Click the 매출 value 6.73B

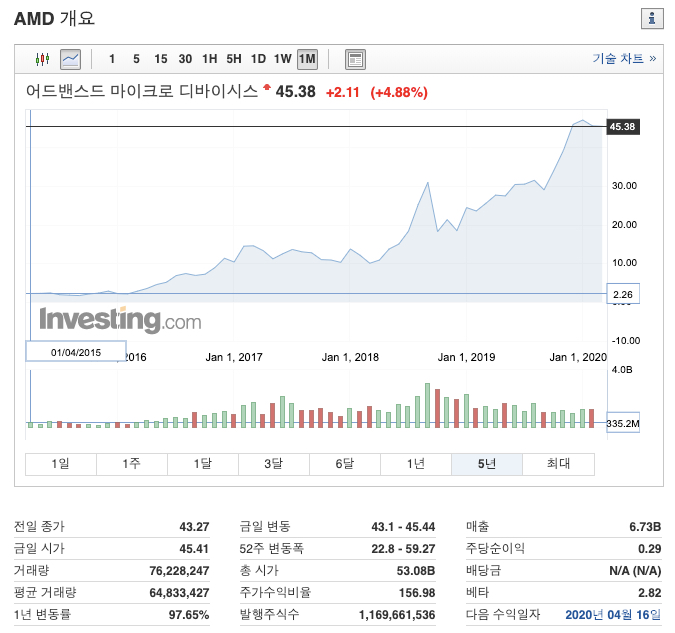point(645,527)
